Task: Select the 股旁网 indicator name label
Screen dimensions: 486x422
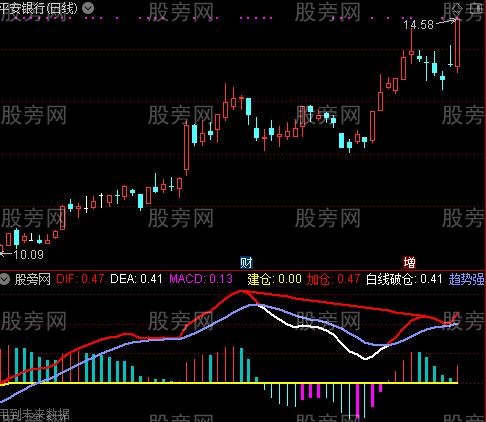Action: click(32, 279)
